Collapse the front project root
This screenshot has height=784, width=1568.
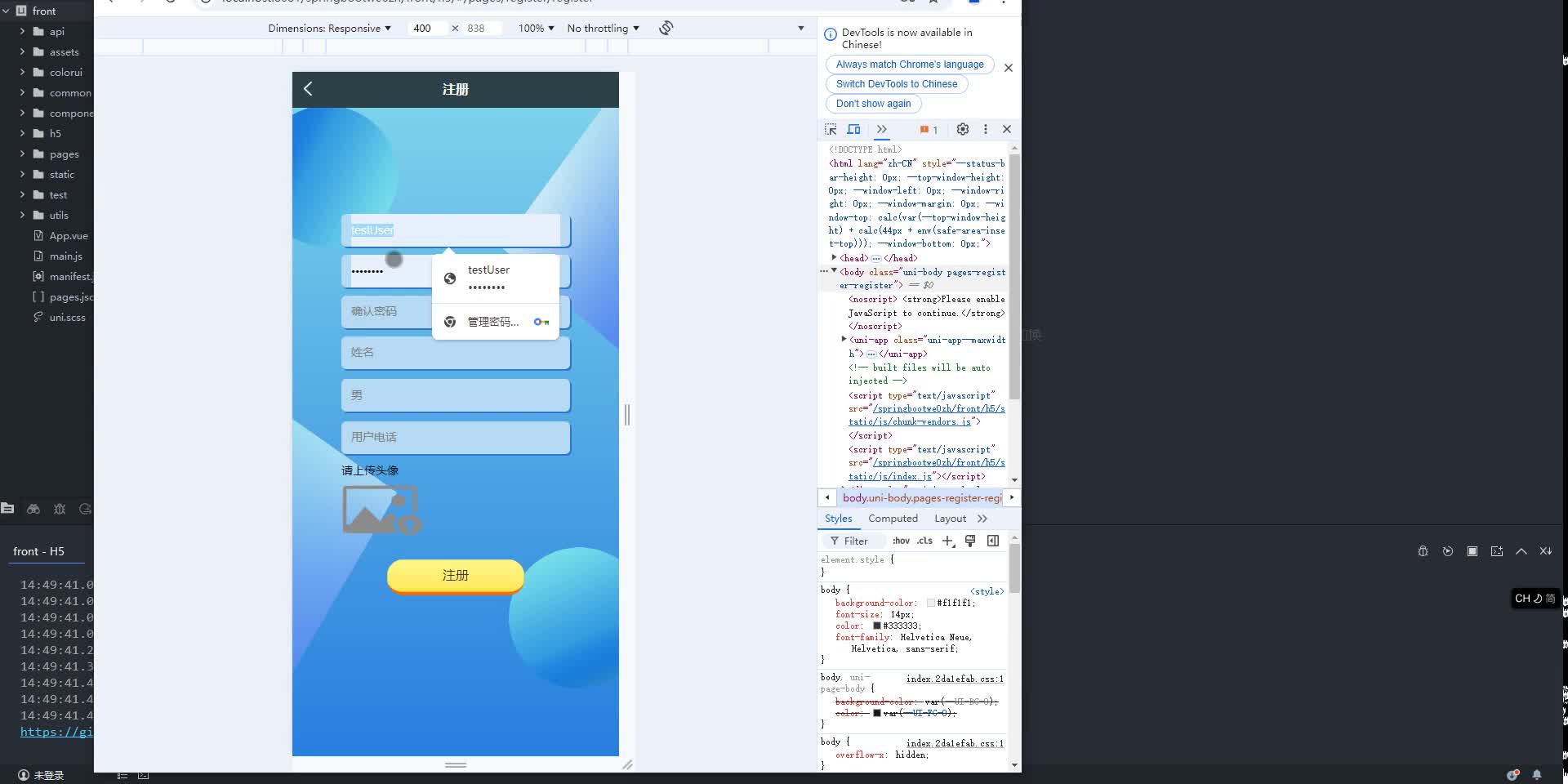(x=6, y=11)
